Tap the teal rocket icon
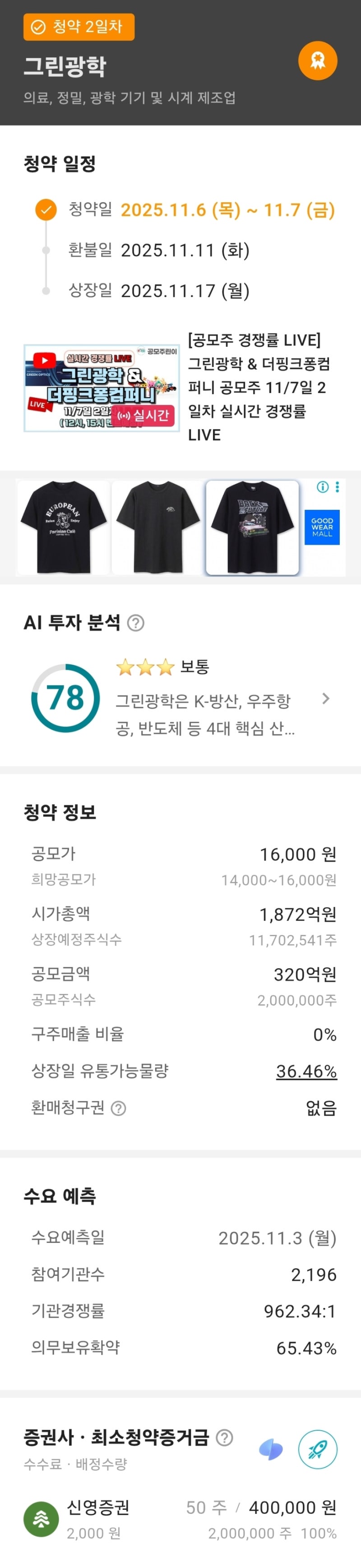361x1568 pixels. coord(317,1449)
